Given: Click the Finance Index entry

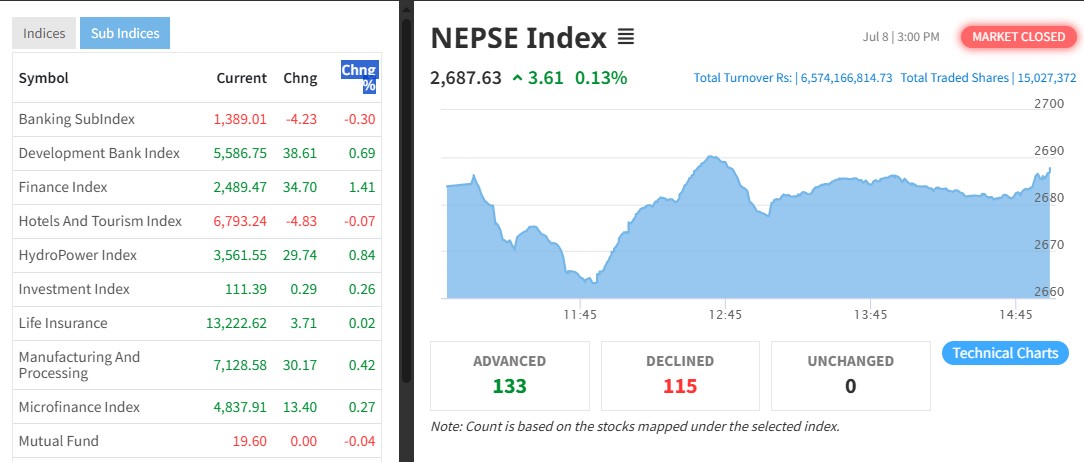Looking at the screenshot, I should point(63,187).
